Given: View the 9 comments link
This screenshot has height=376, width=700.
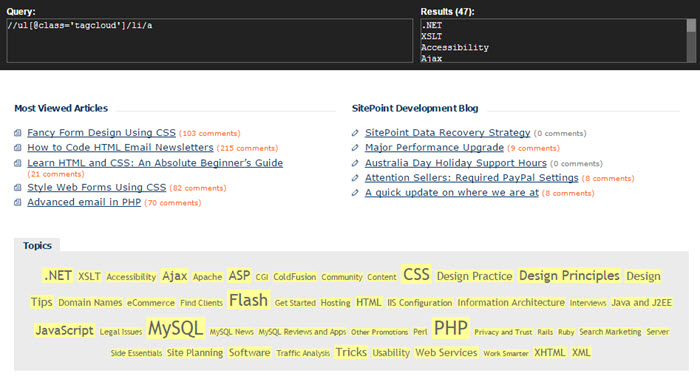Looking at the screenshot, I should tap(533, 148).
